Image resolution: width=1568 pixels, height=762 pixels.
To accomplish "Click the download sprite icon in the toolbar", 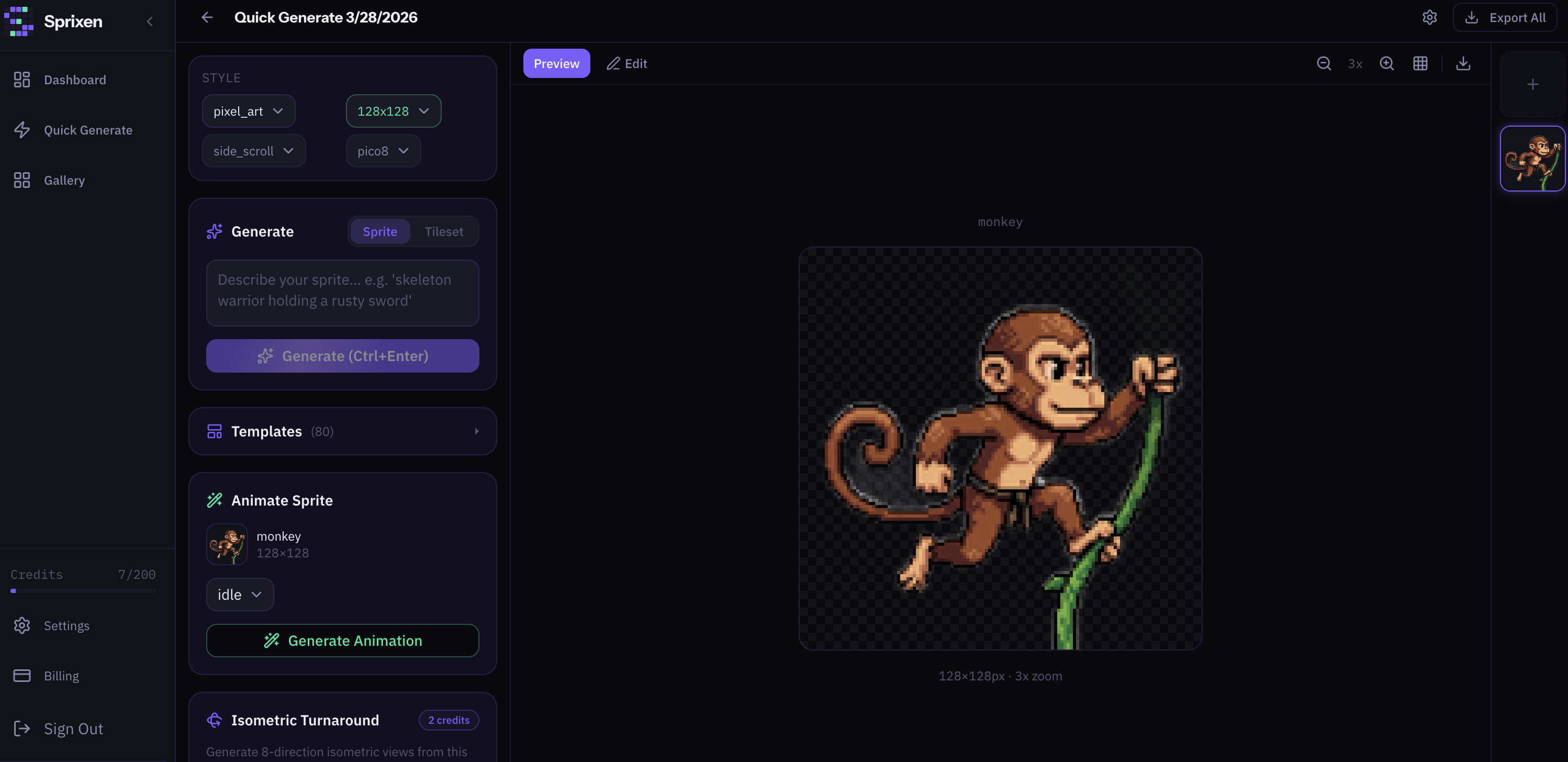I will click(x=1463, y=63).
